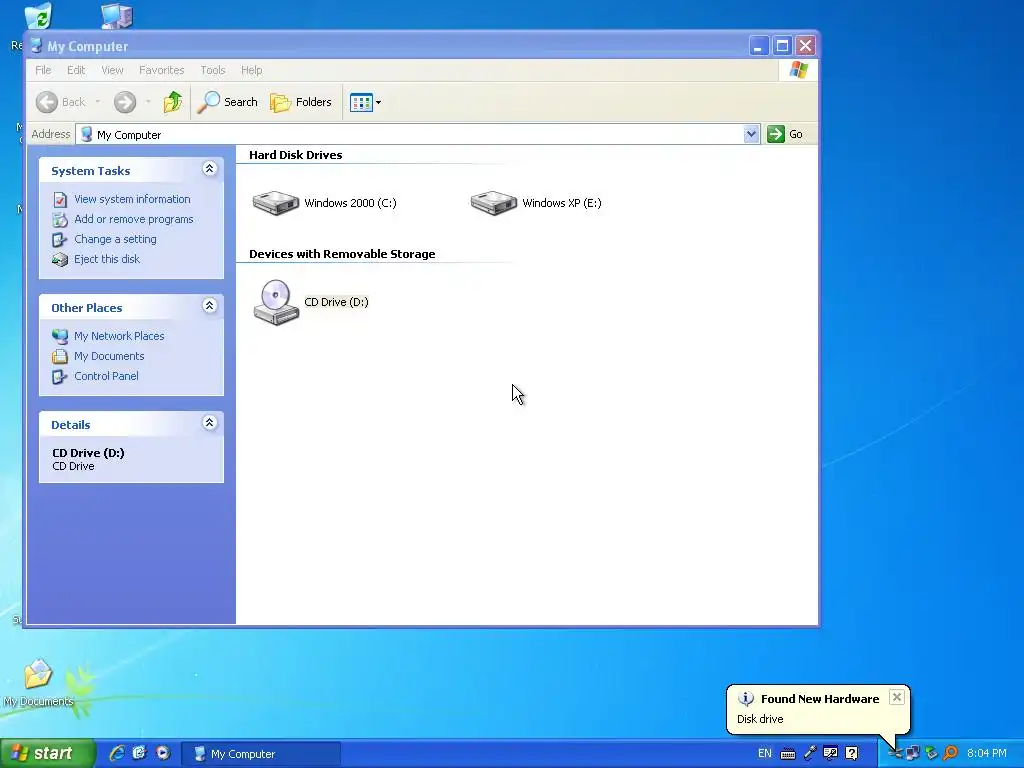Screen dimensions: 1024x768
Task: Open the Edit menu
Action: [76, 70]
